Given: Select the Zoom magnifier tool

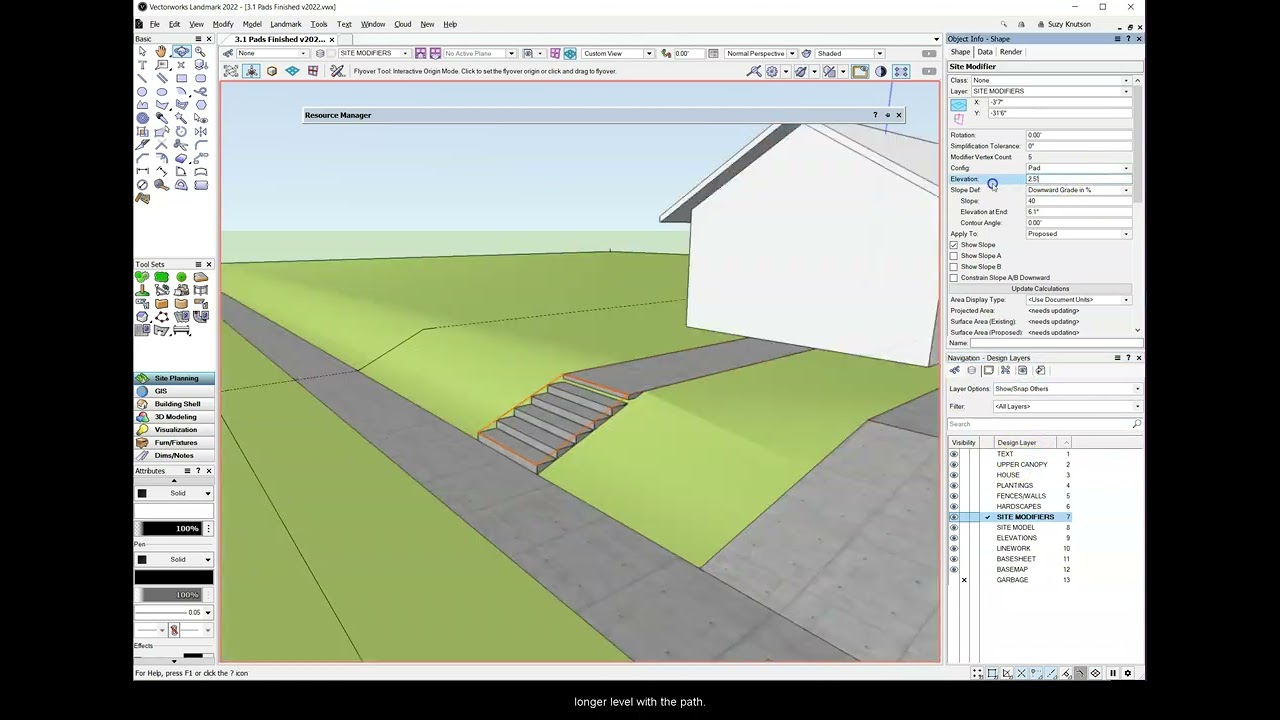Looking at the screenshot, I should 200,52.
